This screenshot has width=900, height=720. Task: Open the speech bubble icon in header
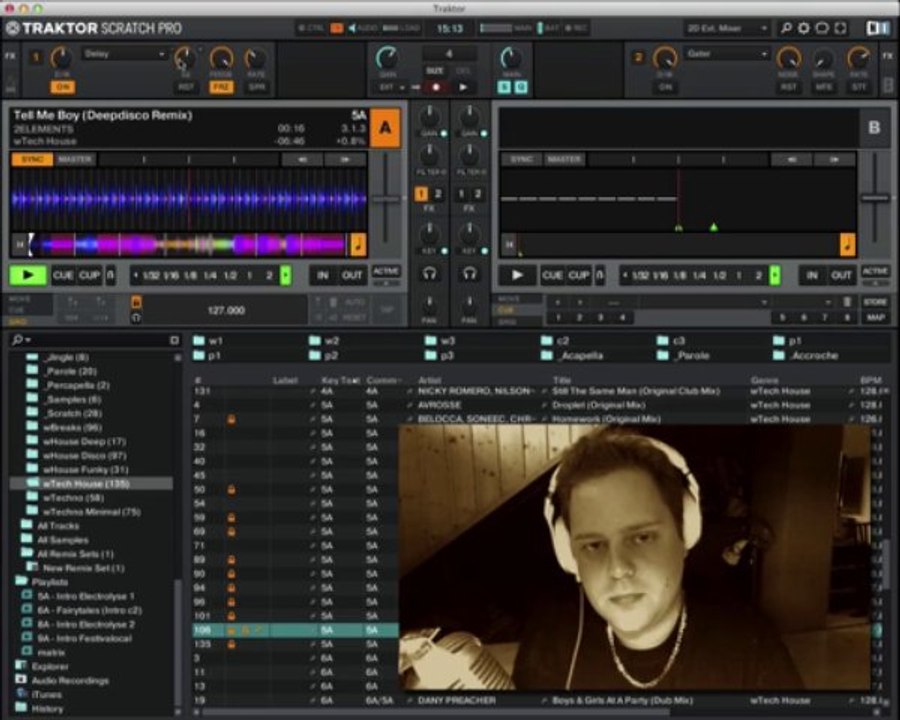[822, 28]
